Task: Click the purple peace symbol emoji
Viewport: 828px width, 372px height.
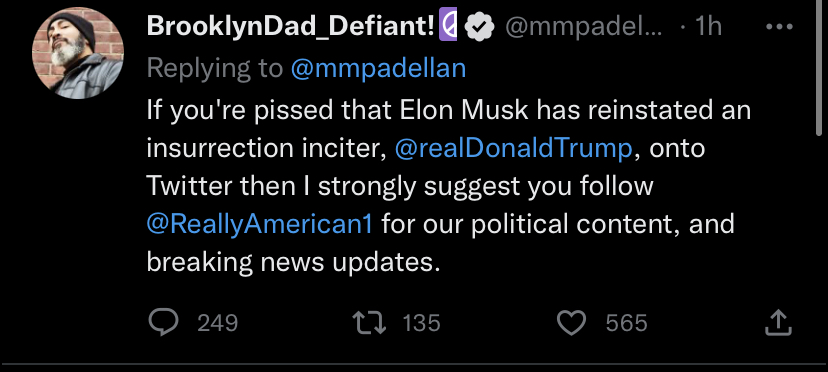Action: (448, 26)
